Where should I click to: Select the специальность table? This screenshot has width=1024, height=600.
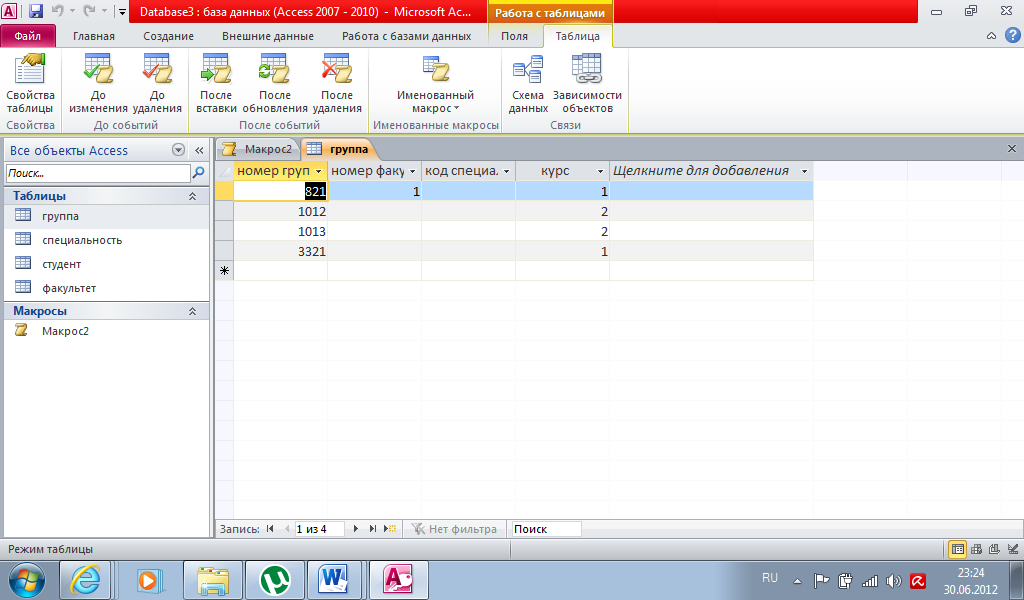(x=106, y=240)
